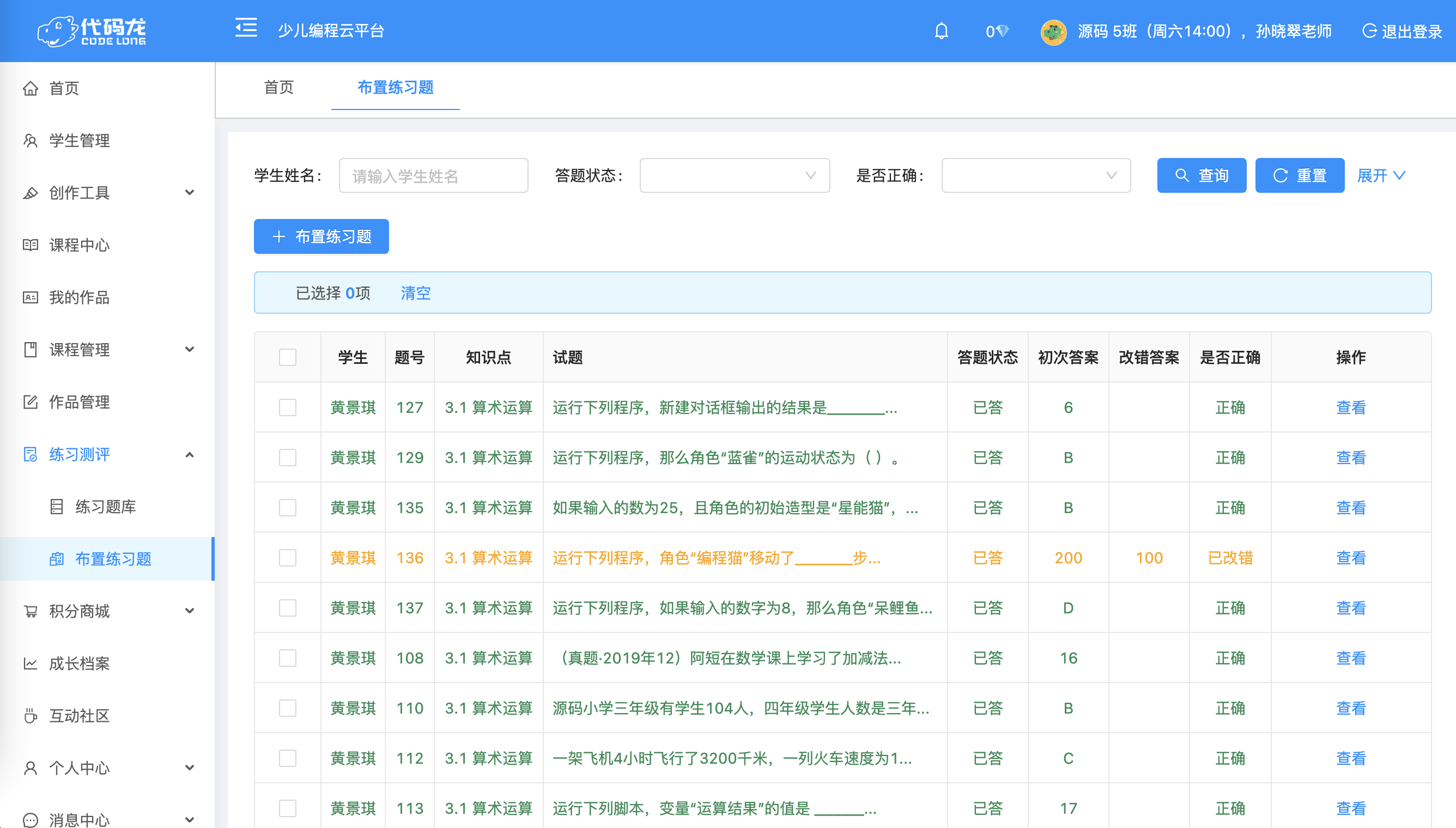The height and width of the screenshot is (828, 1456).
Task: Switch to the 首页 tab
Action: click(x=278, y=87)
